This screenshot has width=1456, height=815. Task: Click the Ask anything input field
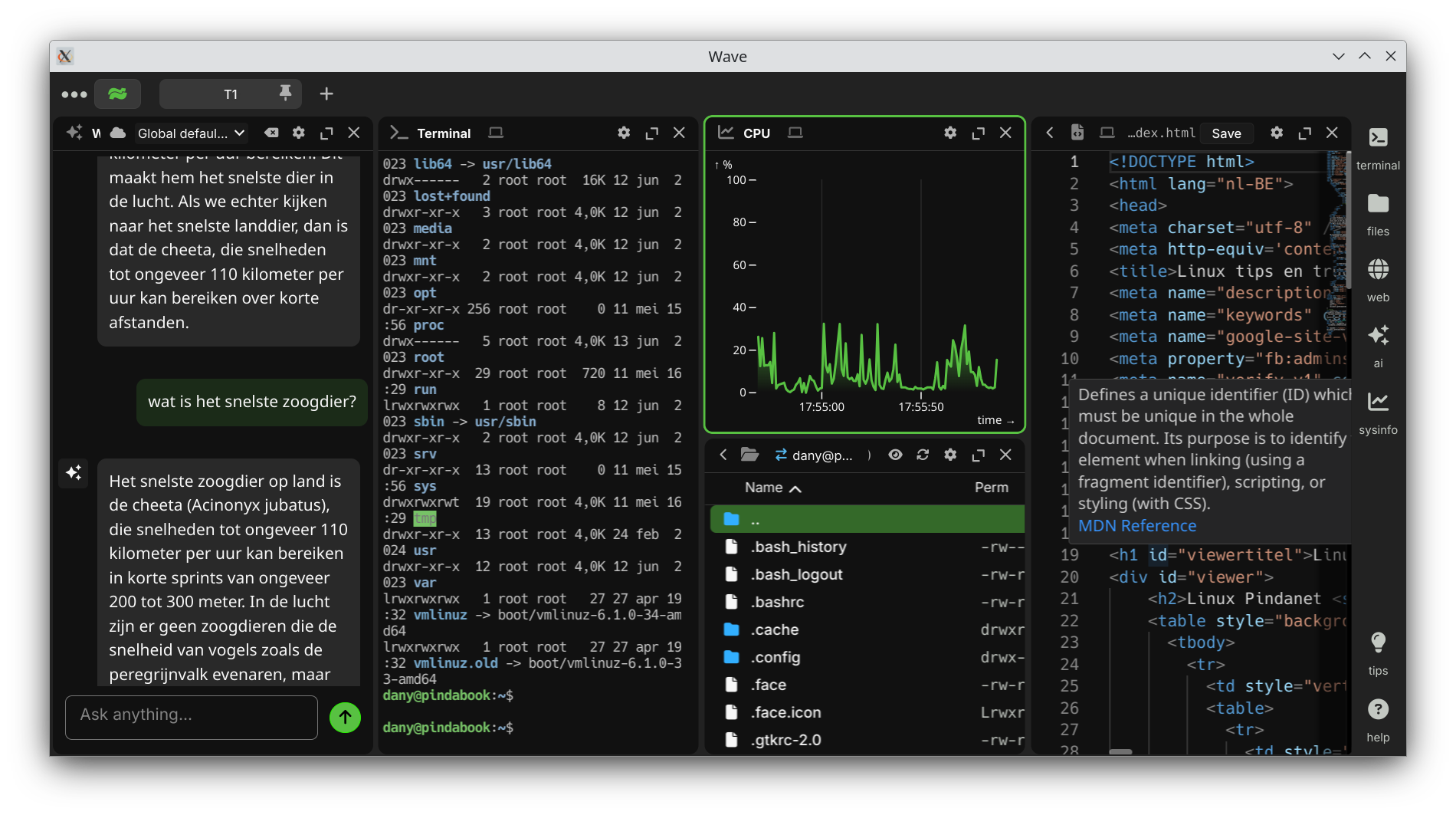click(192, 717)
